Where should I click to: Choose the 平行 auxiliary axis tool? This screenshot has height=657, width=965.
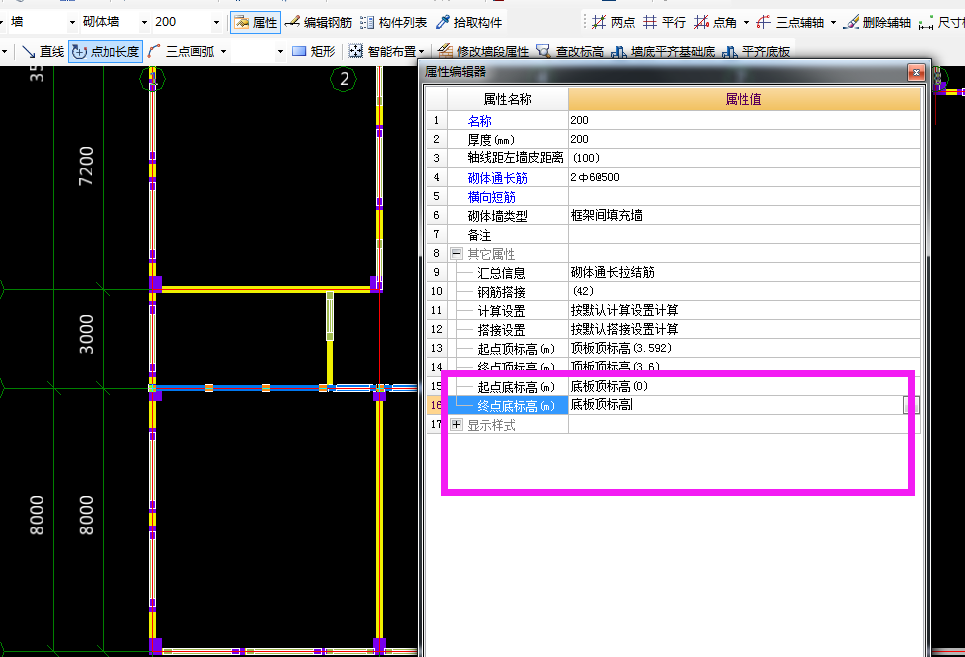pos(664,23)
